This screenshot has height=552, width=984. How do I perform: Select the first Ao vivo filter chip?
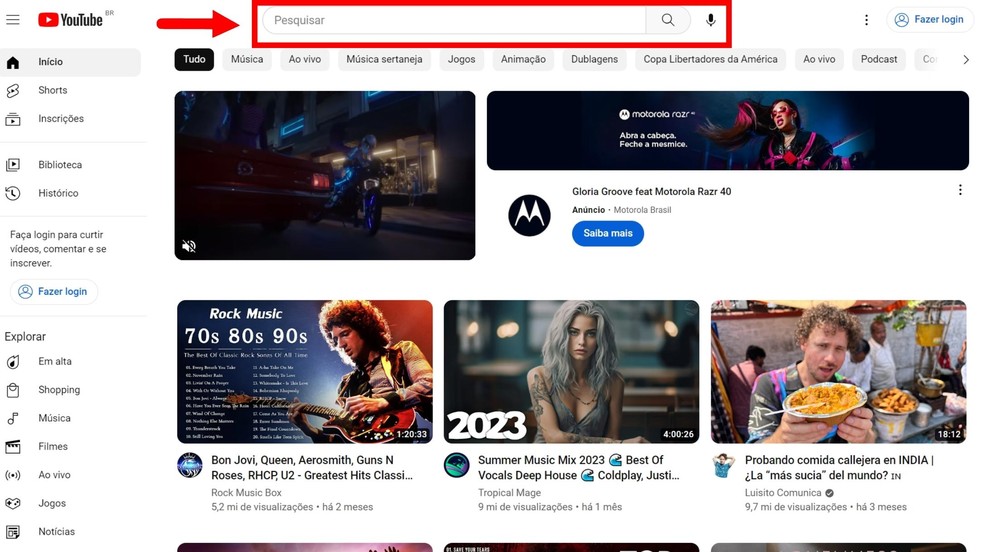coord(304,60)
